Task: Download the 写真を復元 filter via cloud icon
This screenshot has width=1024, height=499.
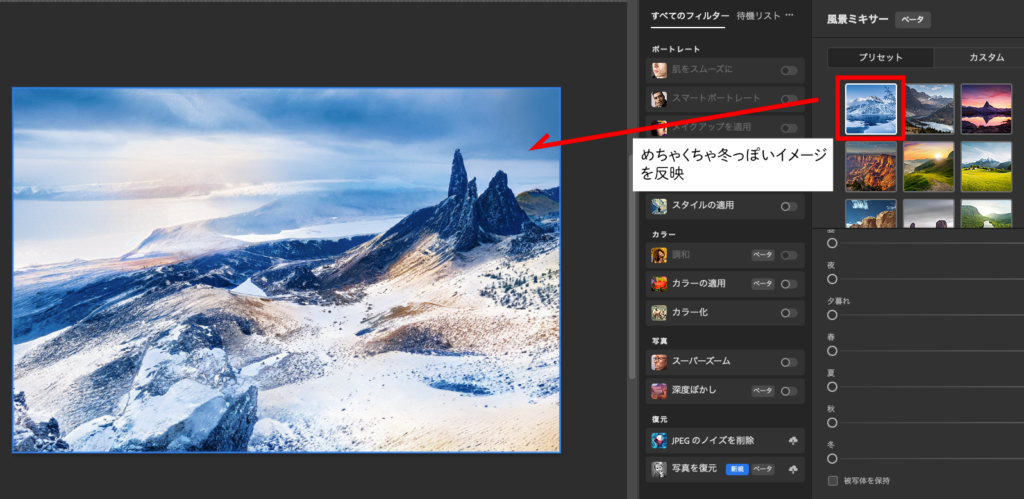Action: click(x=793, y=469)
